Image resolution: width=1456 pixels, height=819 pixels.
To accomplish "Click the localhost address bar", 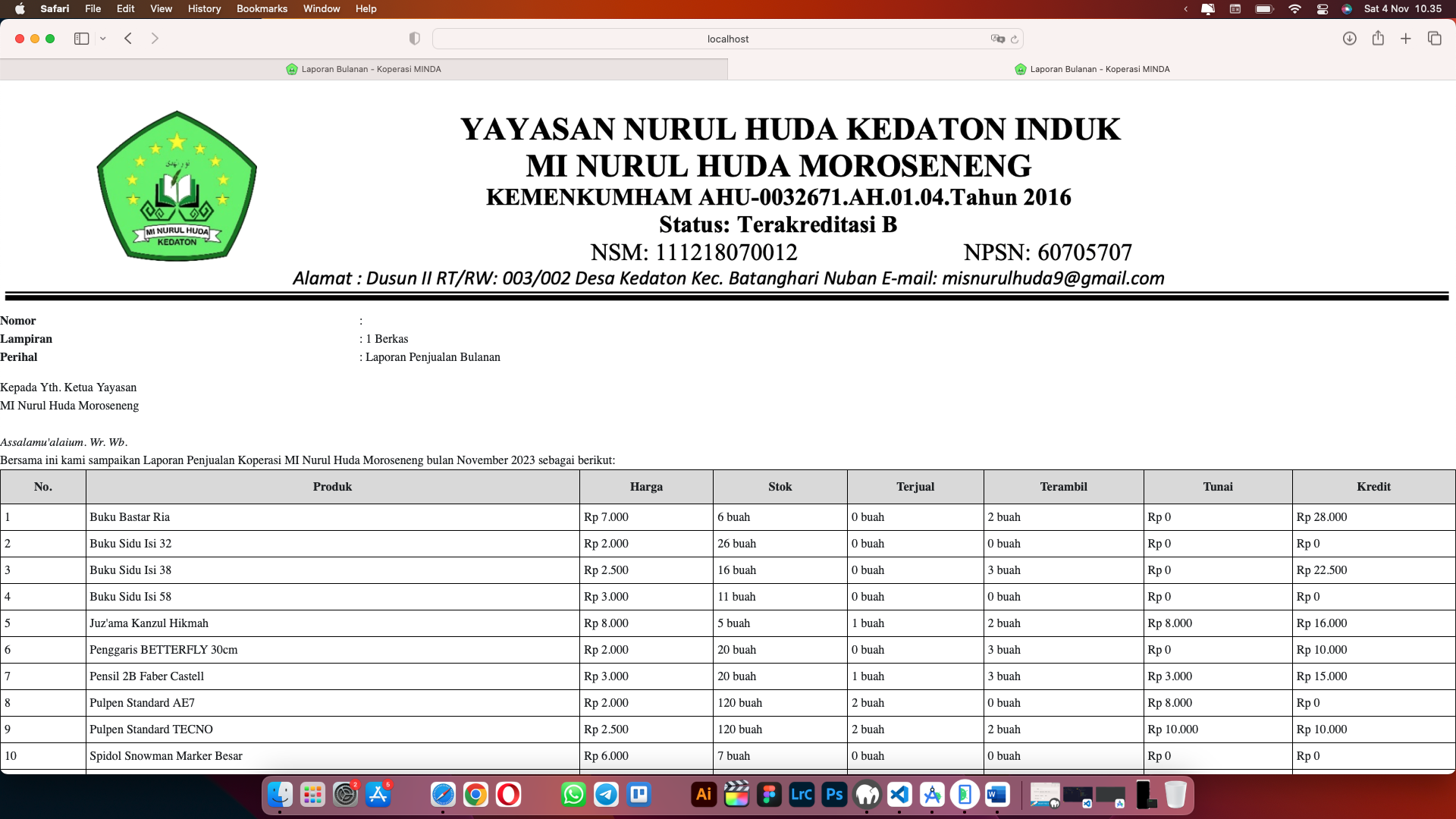I will click(726, 39).
